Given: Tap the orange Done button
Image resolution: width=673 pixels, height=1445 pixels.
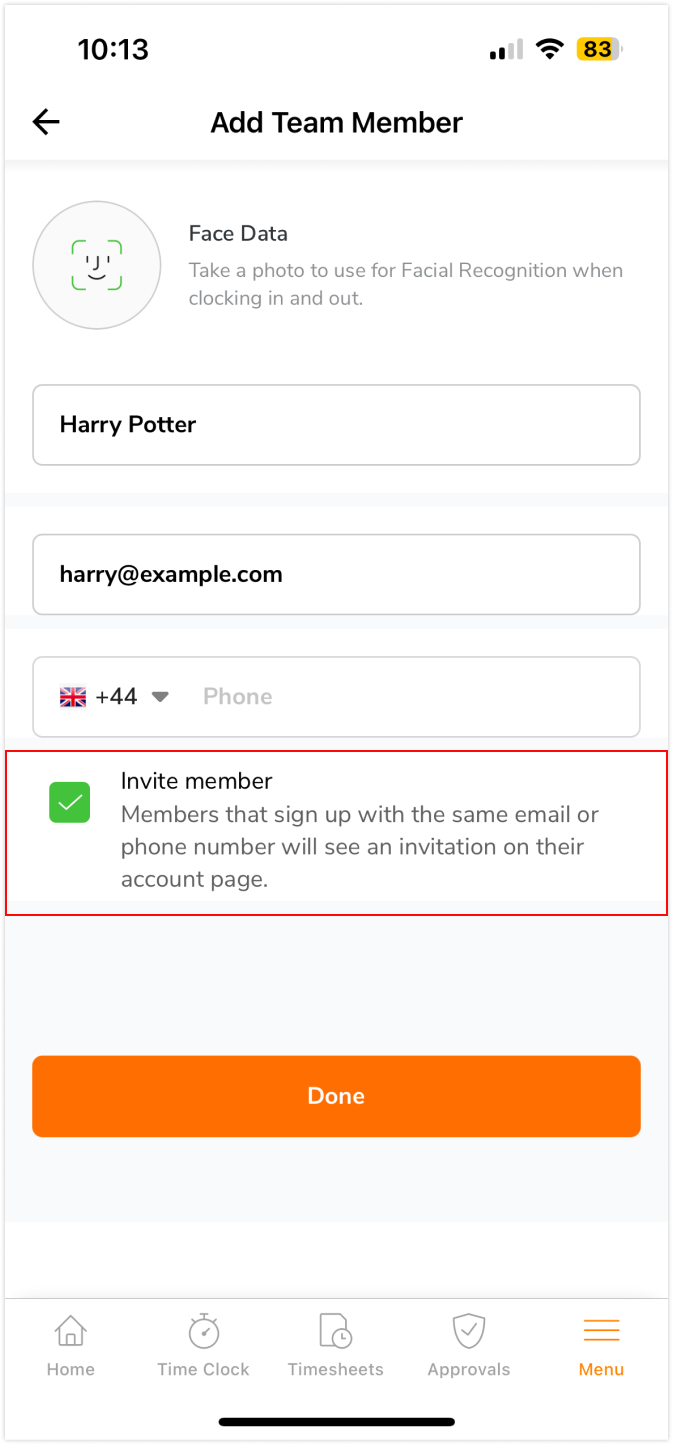Looking at the screenshot, I should [336, 1096].
